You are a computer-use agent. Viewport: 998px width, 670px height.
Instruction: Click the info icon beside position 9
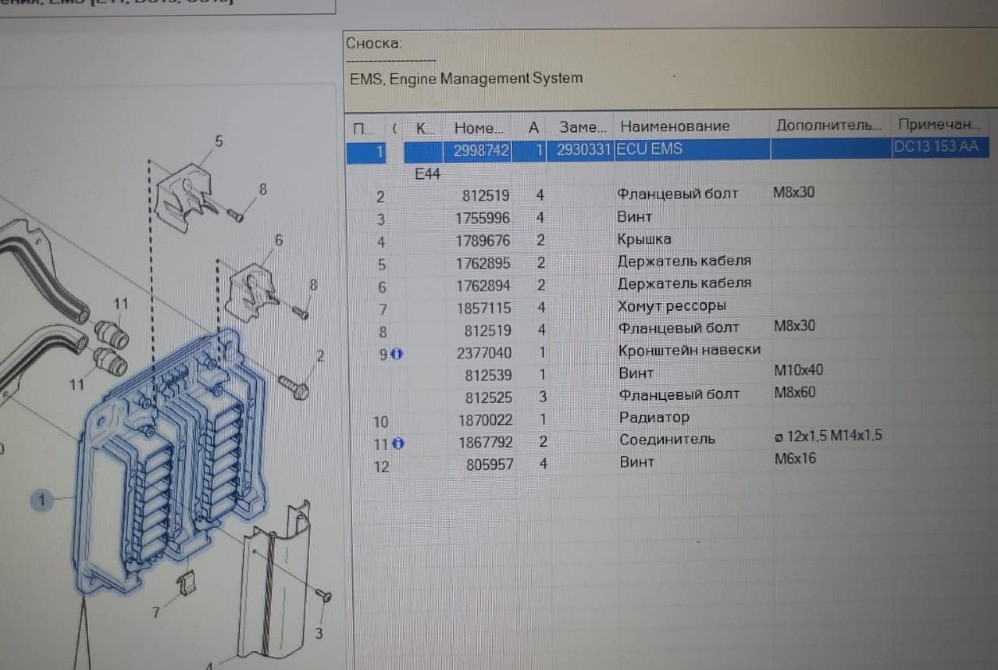397,352
